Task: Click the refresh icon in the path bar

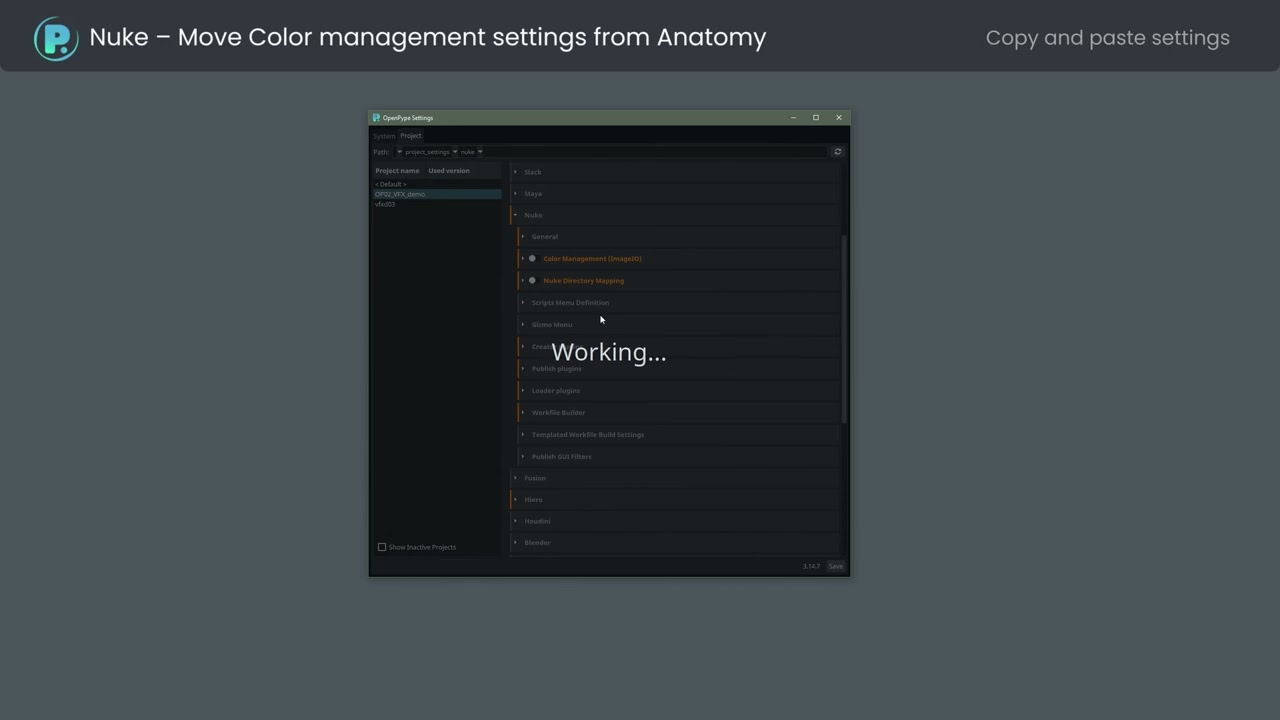Action: [838, 152]
